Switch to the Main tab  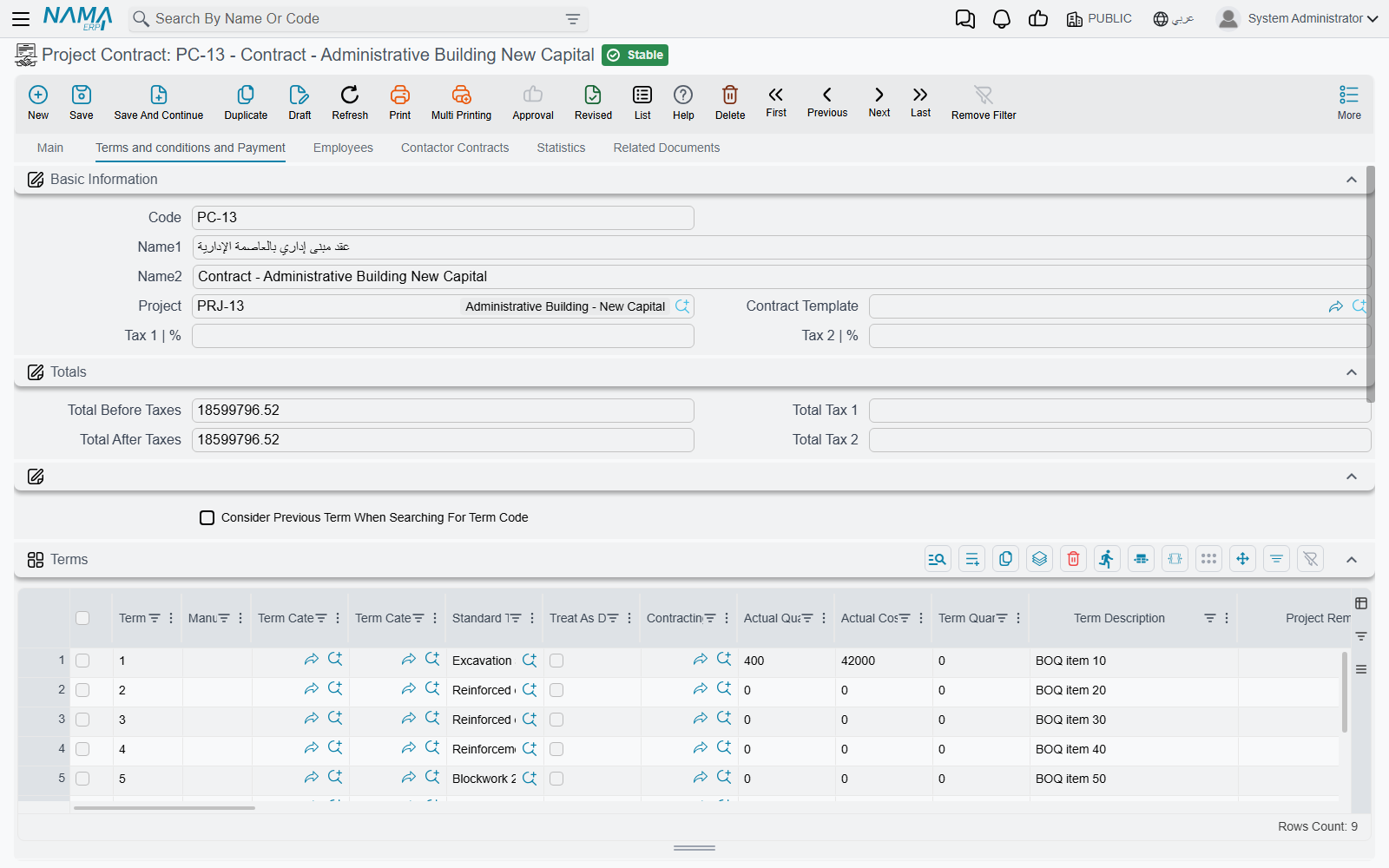point(50,148)
